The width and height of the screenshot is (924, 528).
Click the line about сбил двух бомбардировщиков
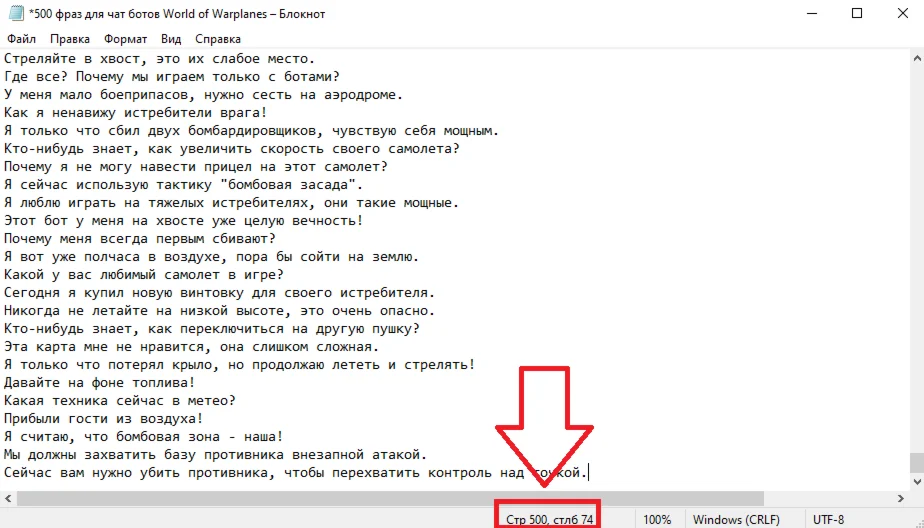point(252,131)
